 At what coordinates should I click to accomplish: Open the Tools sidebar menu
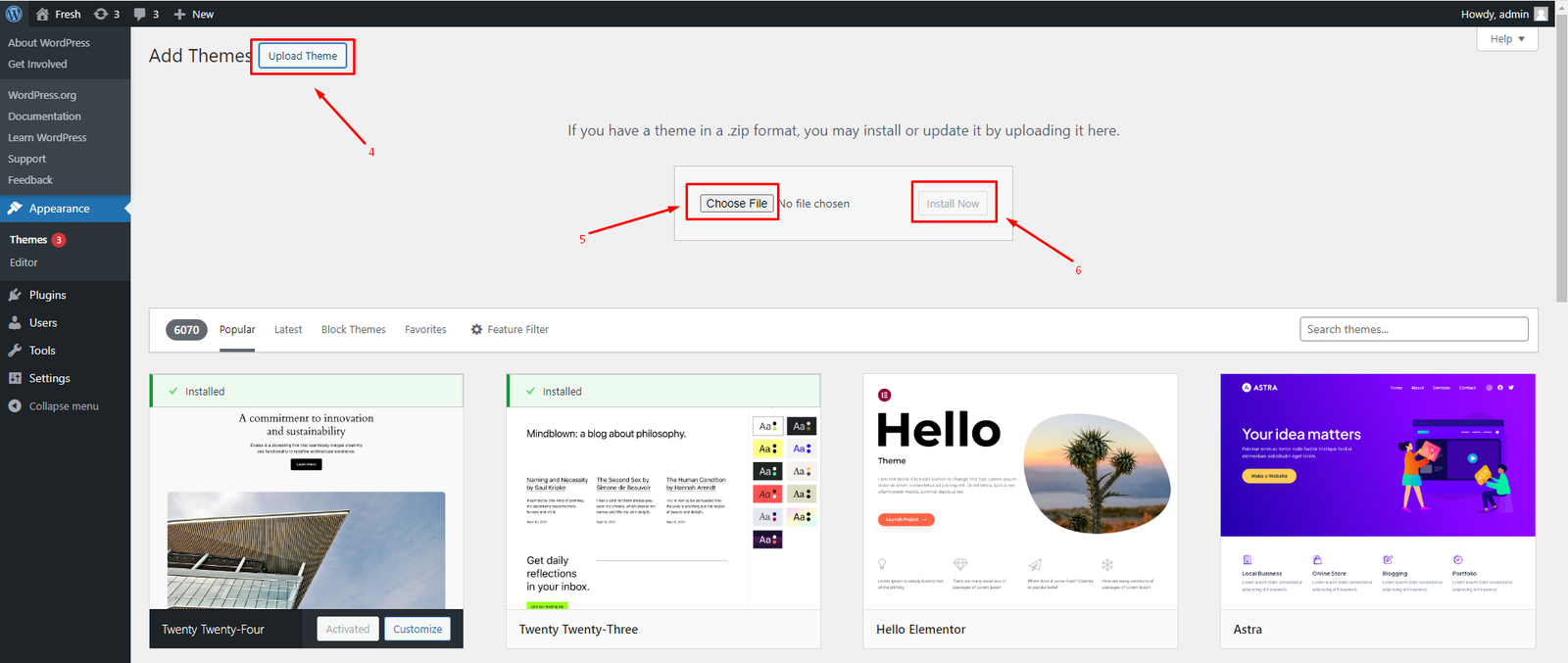(42, 351)
